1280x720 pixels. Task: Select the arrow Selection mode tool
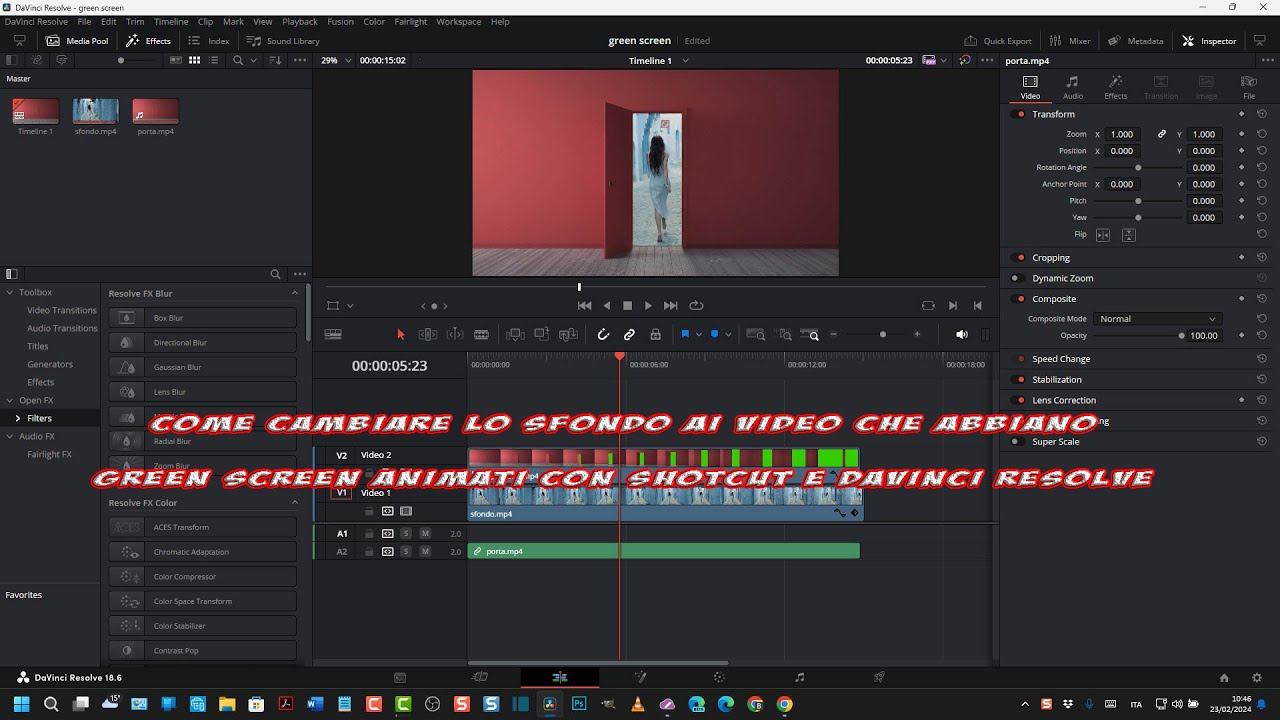tap(401, 335)
